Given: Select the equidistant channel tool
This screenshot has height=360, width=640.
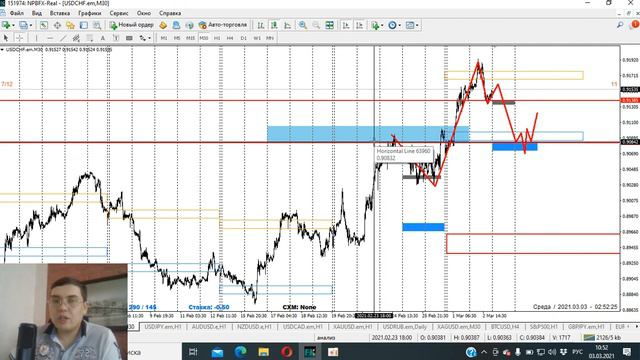Looking at the screenshot, I should pos(76,38).
